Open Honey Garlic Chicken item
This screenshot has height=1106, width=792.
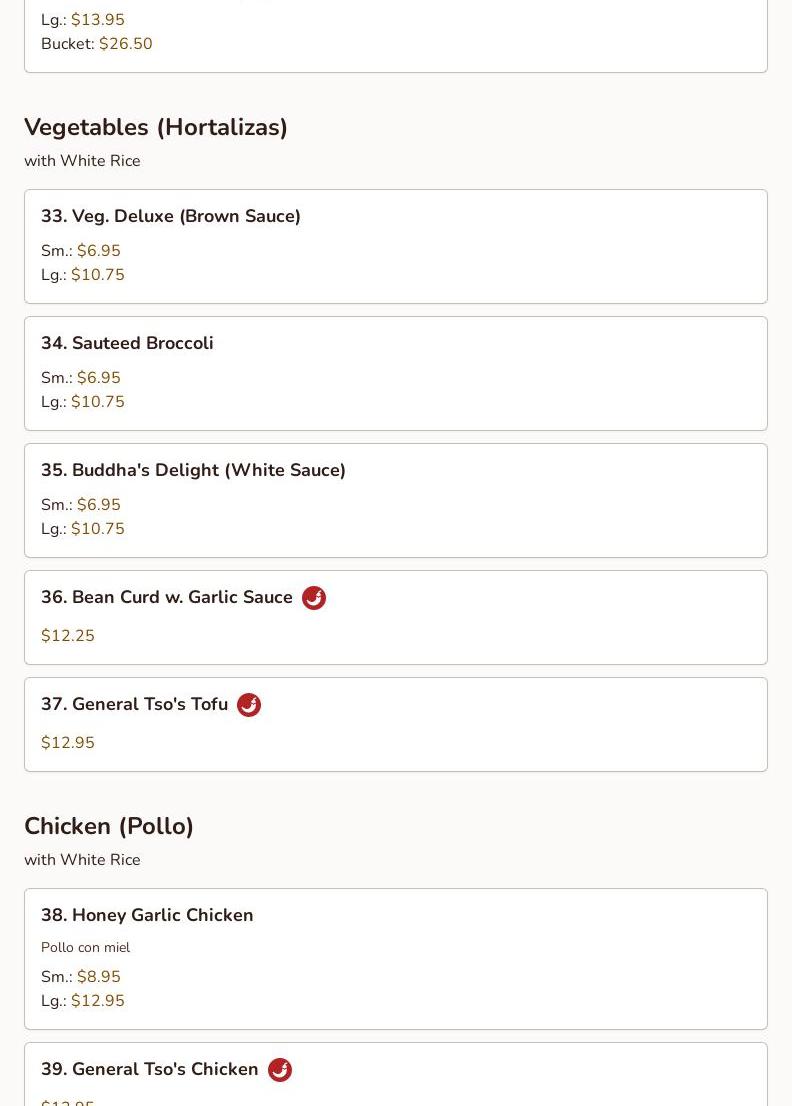click(396, 959)
